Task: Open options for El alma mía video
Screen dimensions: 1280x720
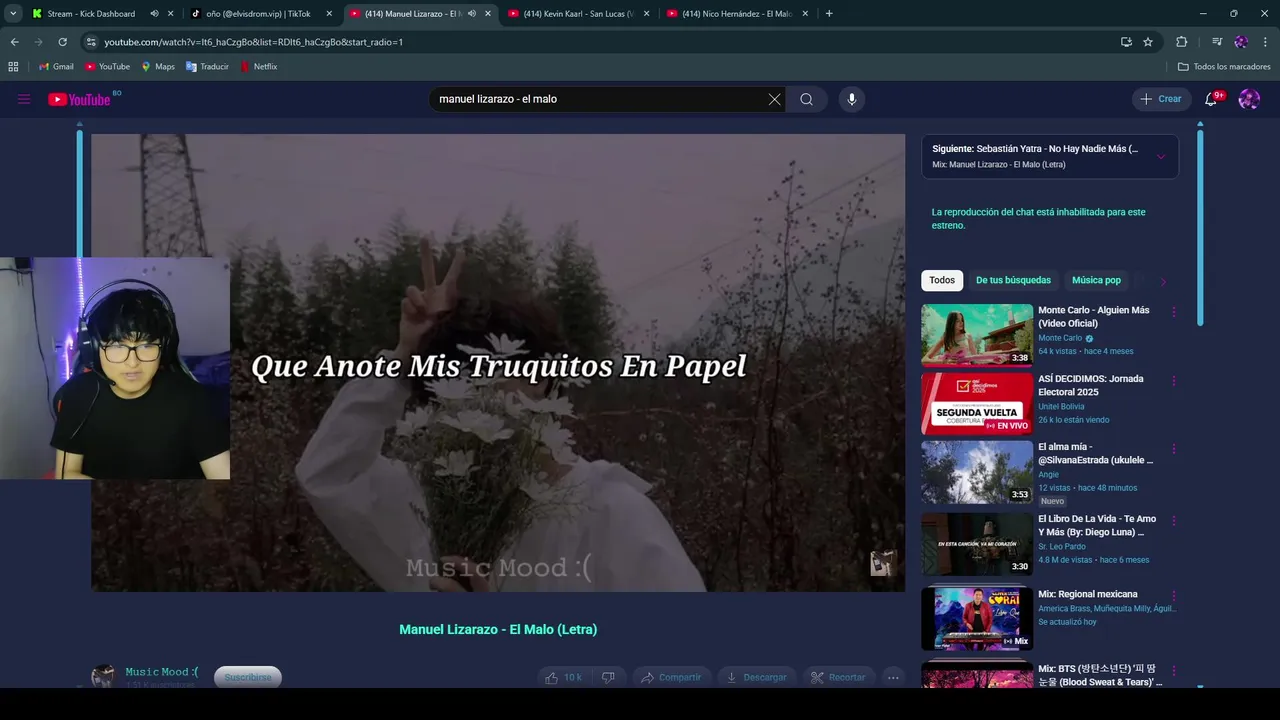Action: coord(1174,449)
